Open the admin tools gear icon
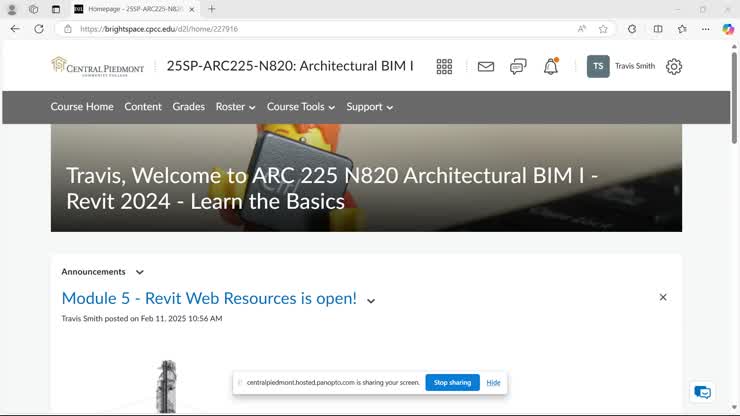The height and width of the screenshot is (416, 740). pos(674,67)
